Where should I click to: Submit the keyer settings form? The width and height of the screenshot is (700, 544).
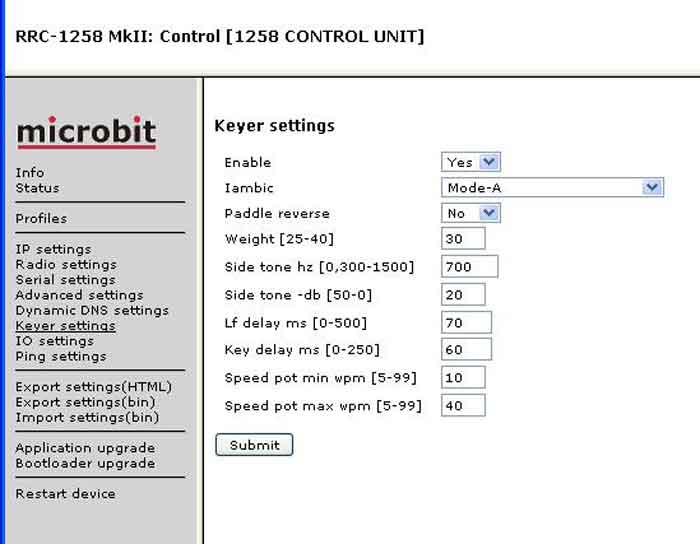[254, 444]
